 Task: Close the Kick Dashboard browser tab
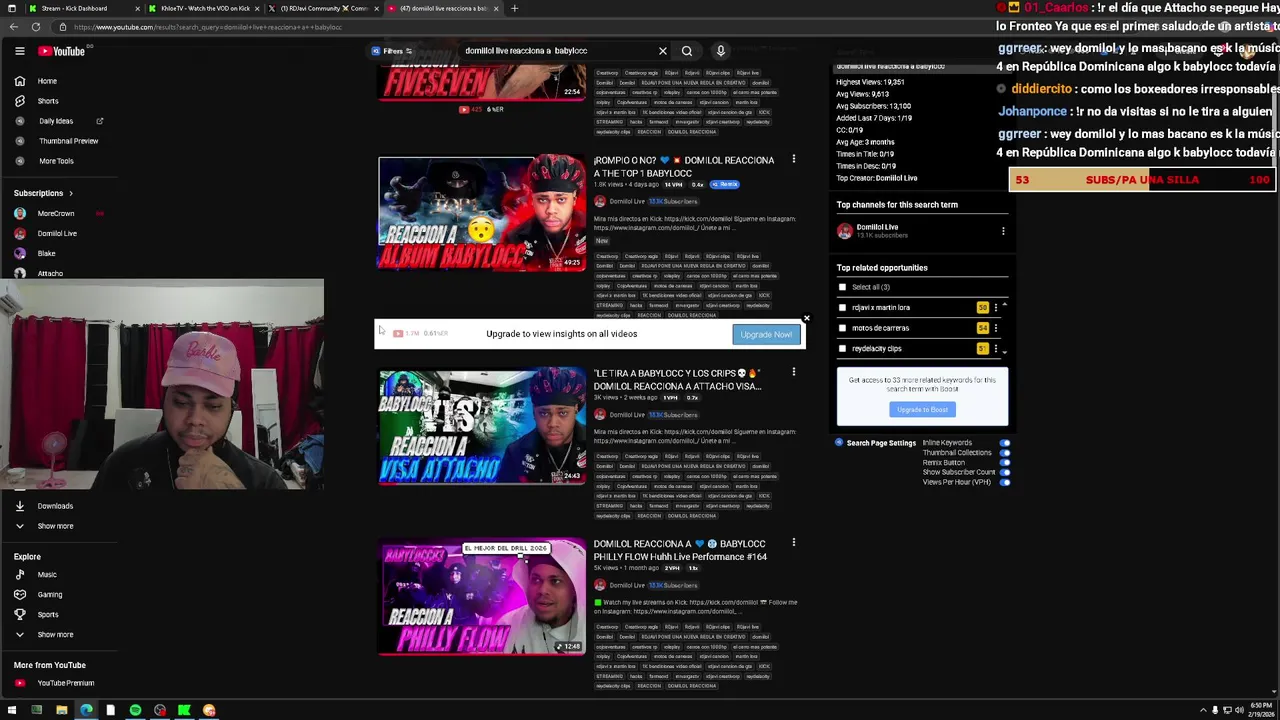pyautogui.click(x=137, y=8)
